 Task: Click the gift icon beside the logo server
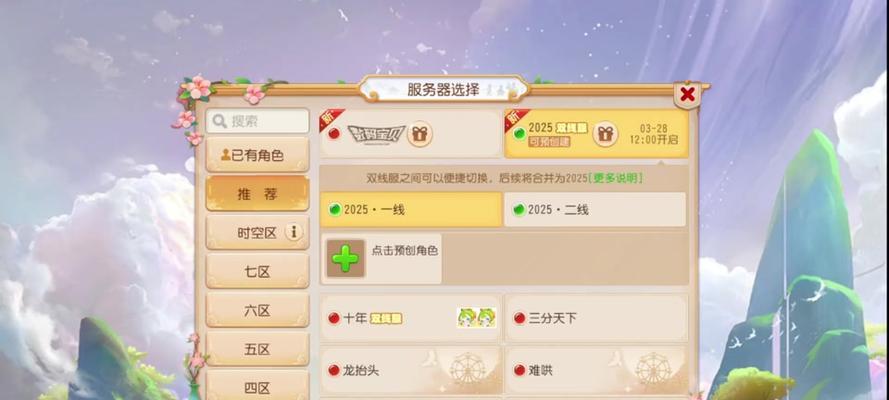click(x=420, y=134)
